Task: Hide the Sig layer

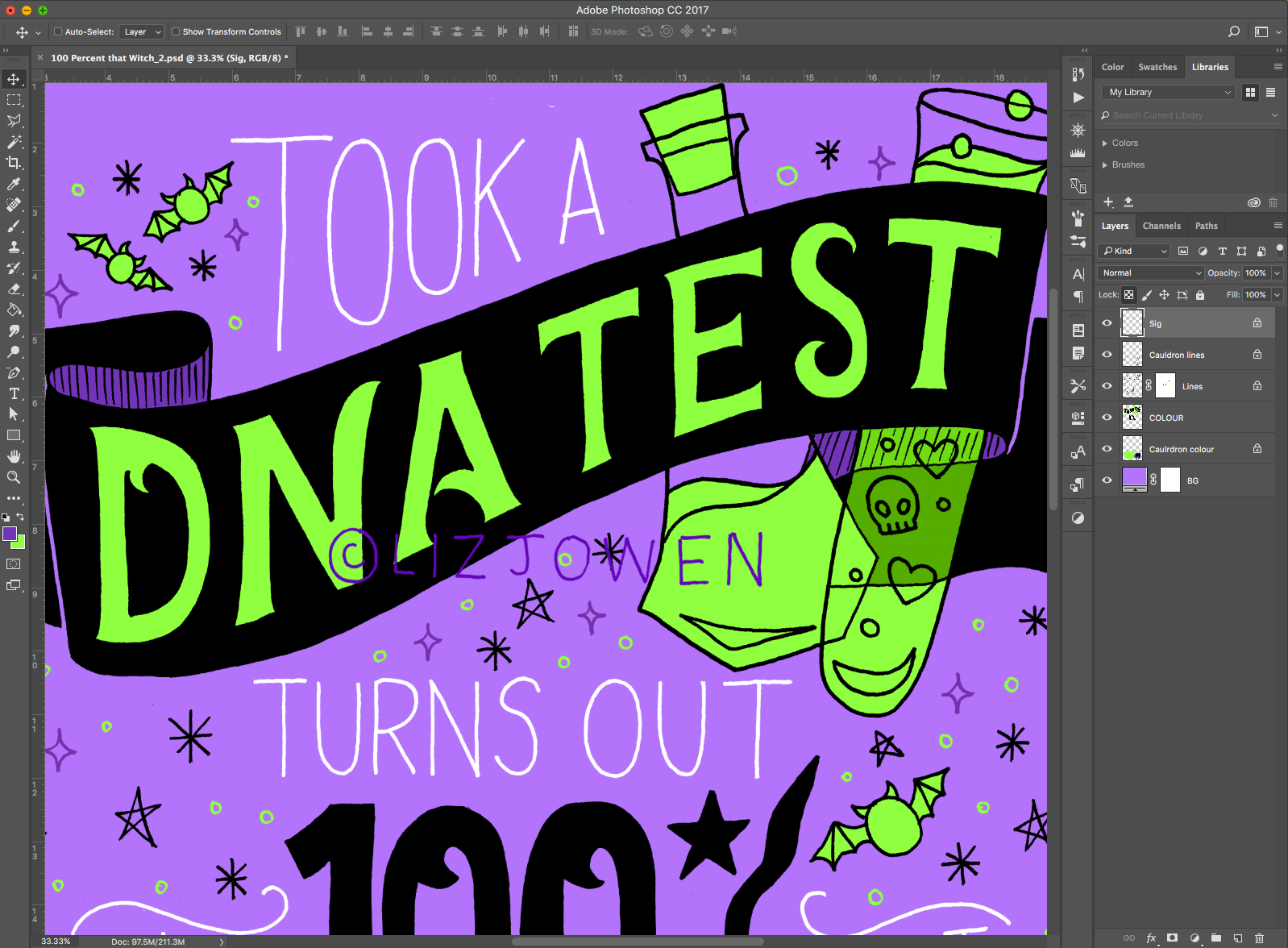Action: click(1107, 323)
